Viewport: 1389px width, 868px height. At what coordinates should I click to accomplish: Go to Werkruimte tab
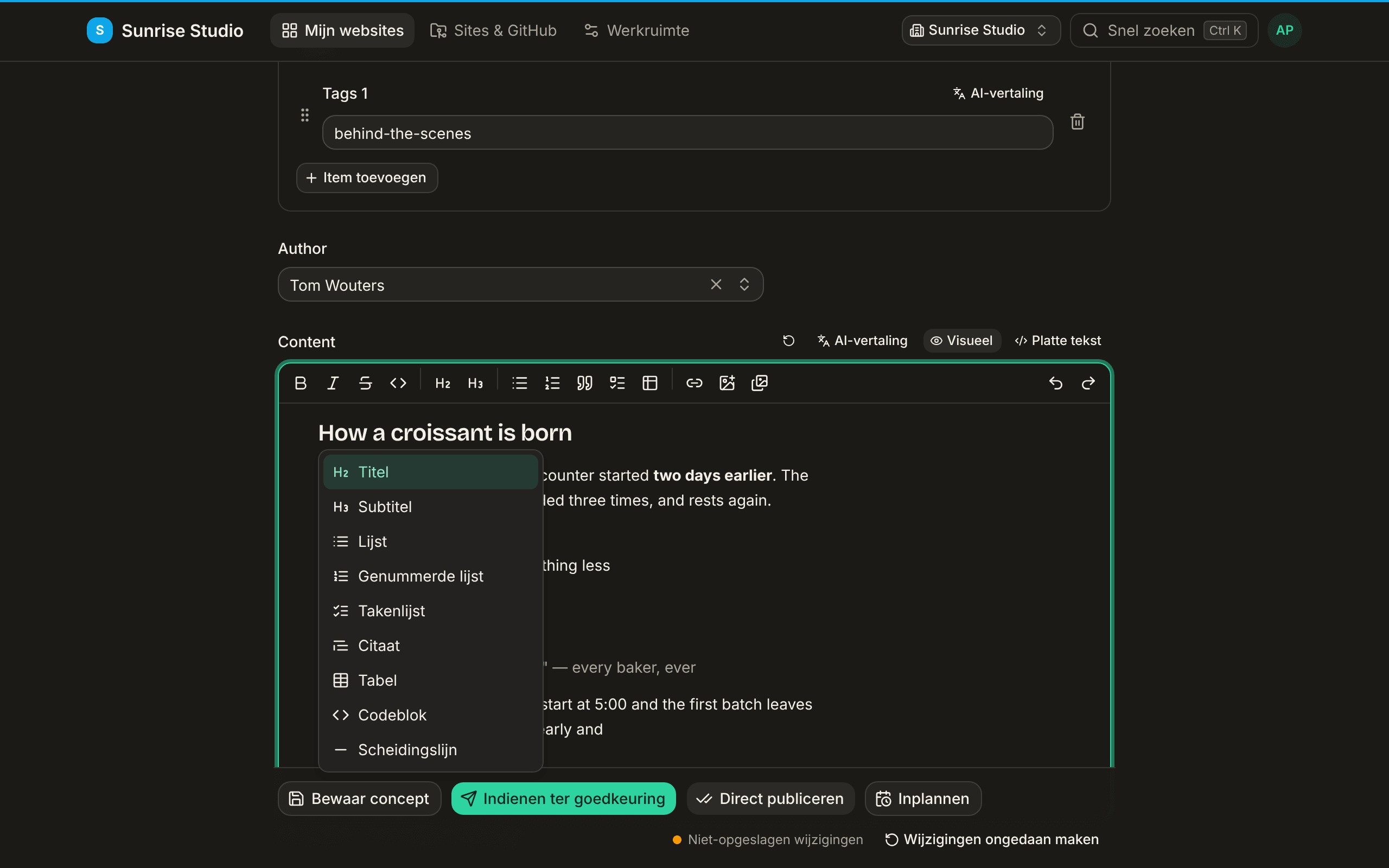point(636,30)
